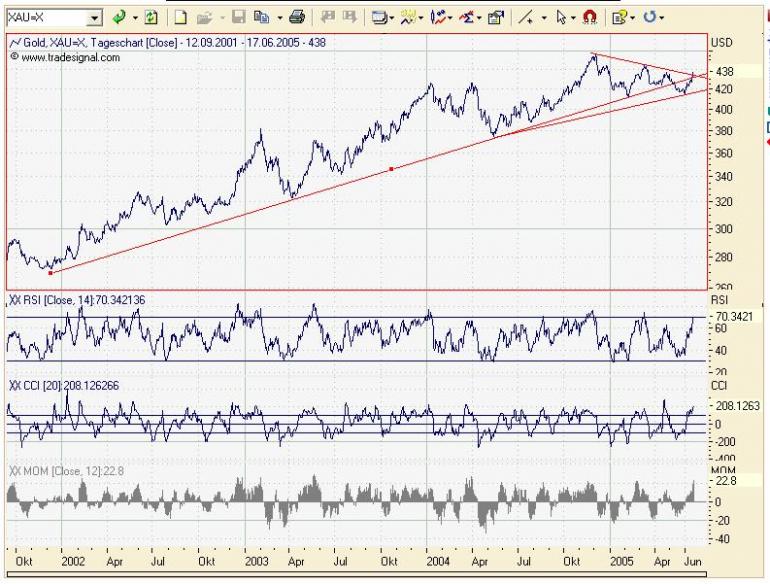Select the RSI [Close, 14] indicator label
770x584 pixels.
point(78,300)
